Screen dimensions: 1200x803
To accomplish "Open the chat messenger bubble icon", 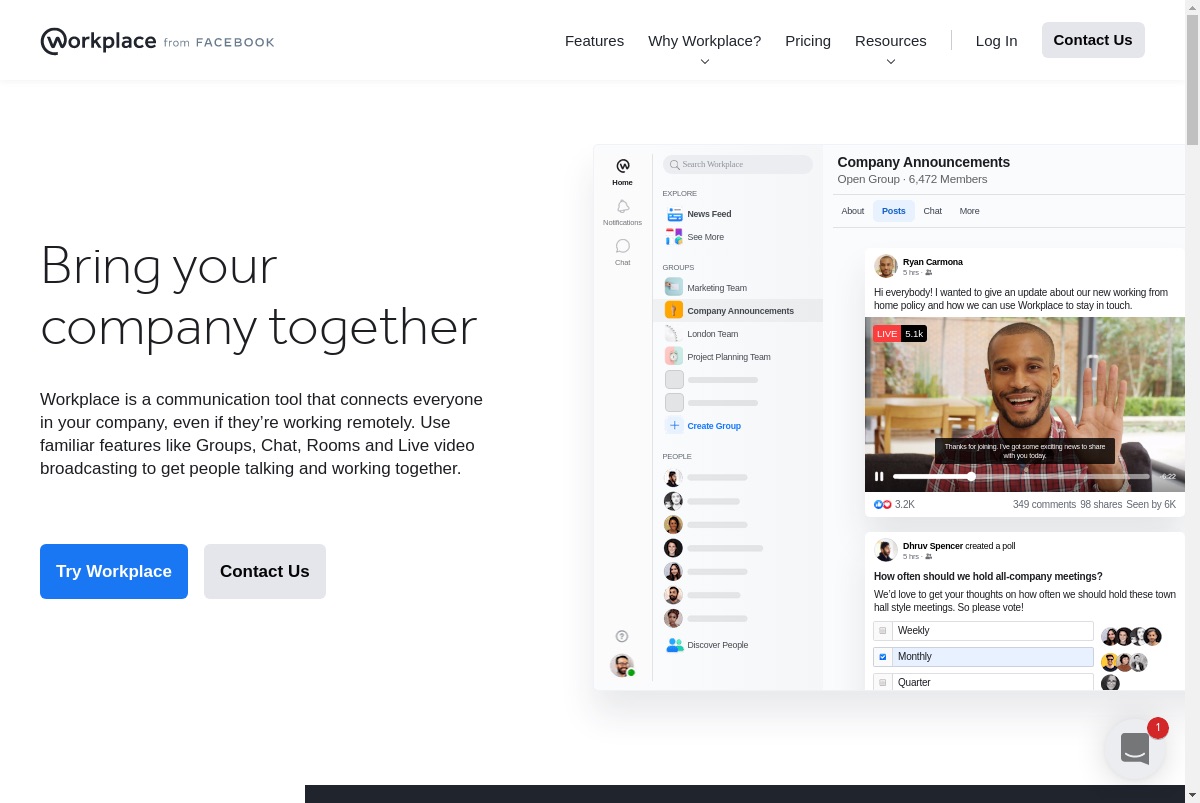I will coord(1135,749).
